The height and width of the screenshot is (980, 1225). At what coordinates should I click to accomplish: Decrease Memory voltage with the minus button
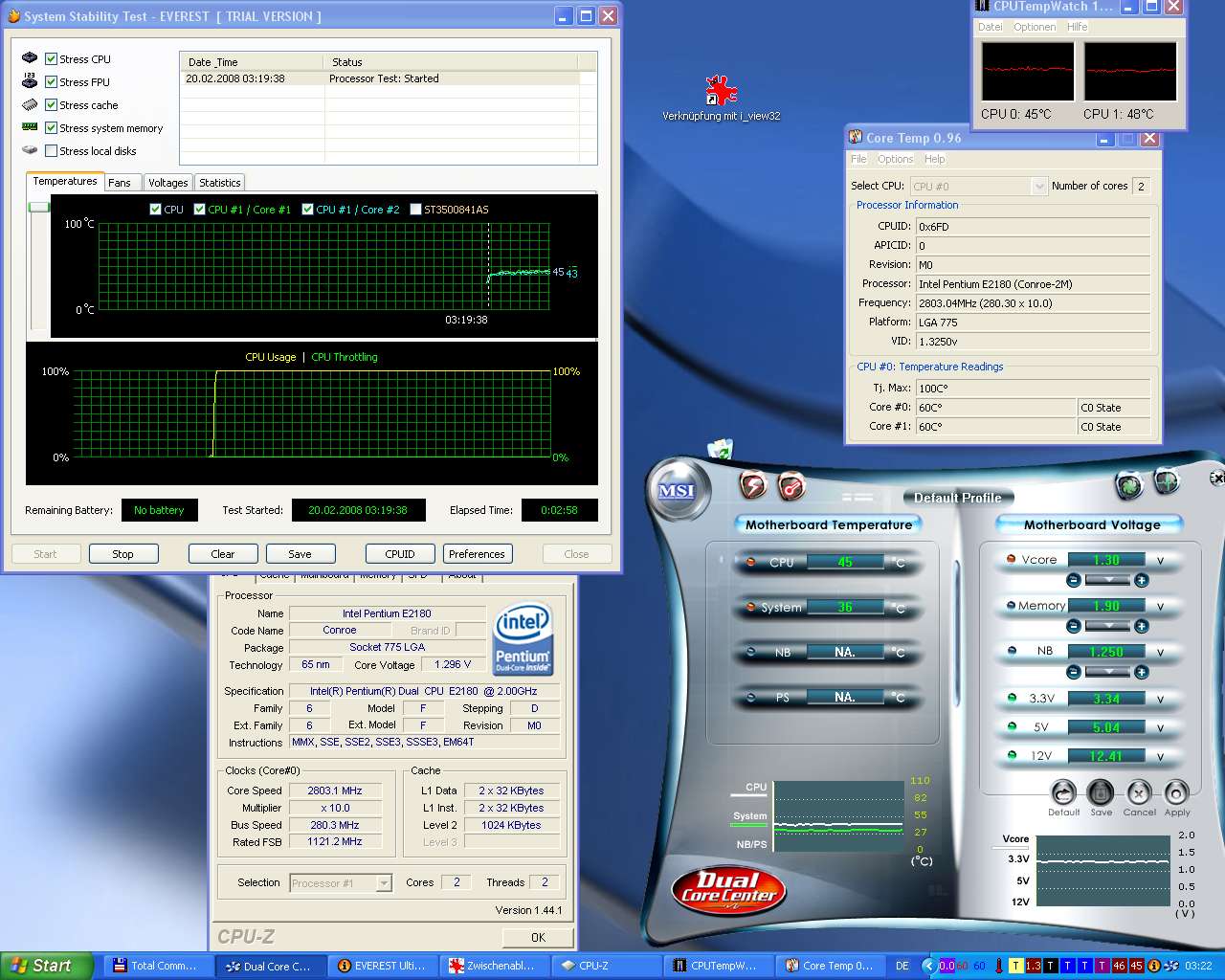[1073, 626]
